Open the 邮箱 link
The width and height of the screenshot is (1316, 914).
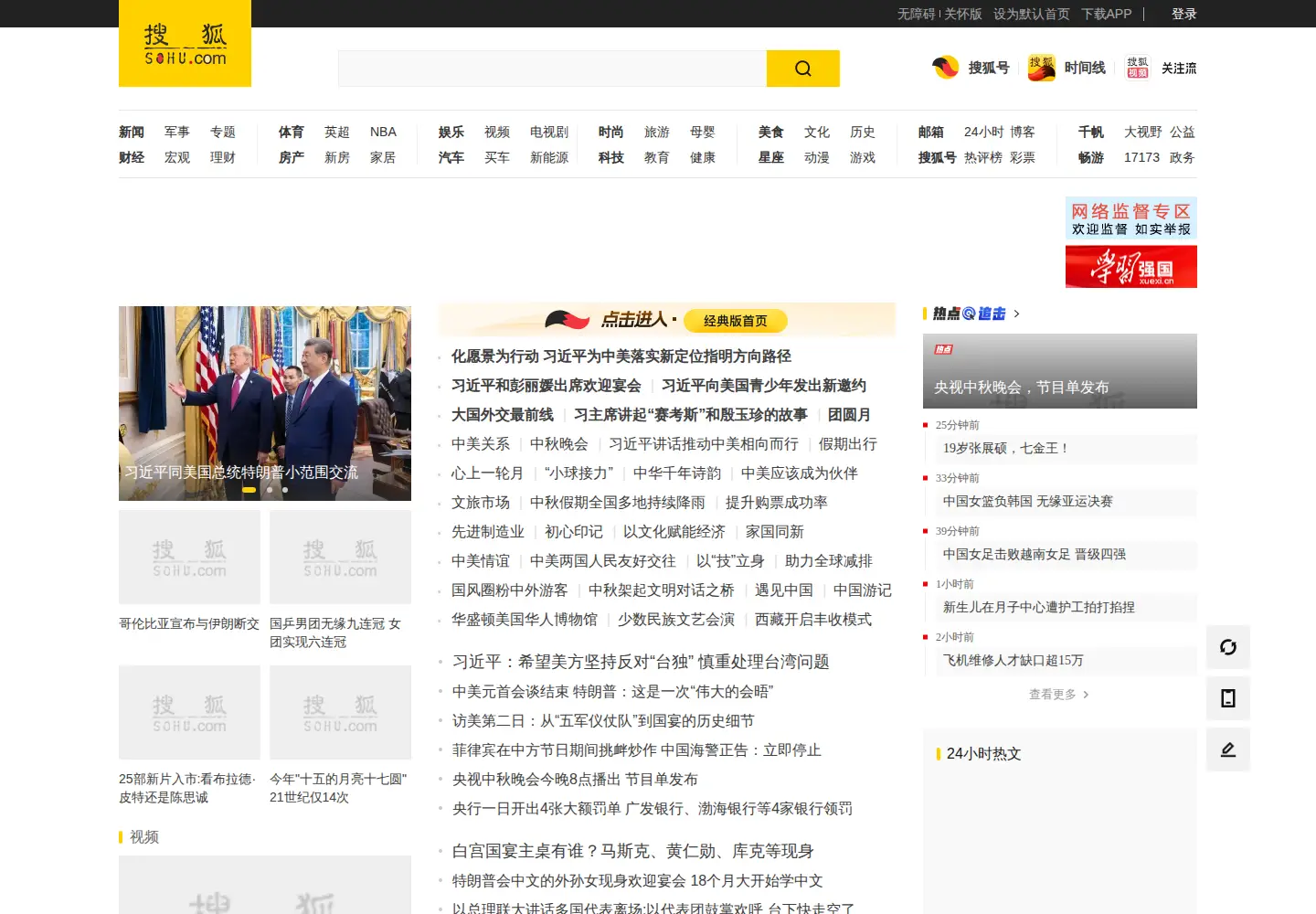[x=931, y=132]
